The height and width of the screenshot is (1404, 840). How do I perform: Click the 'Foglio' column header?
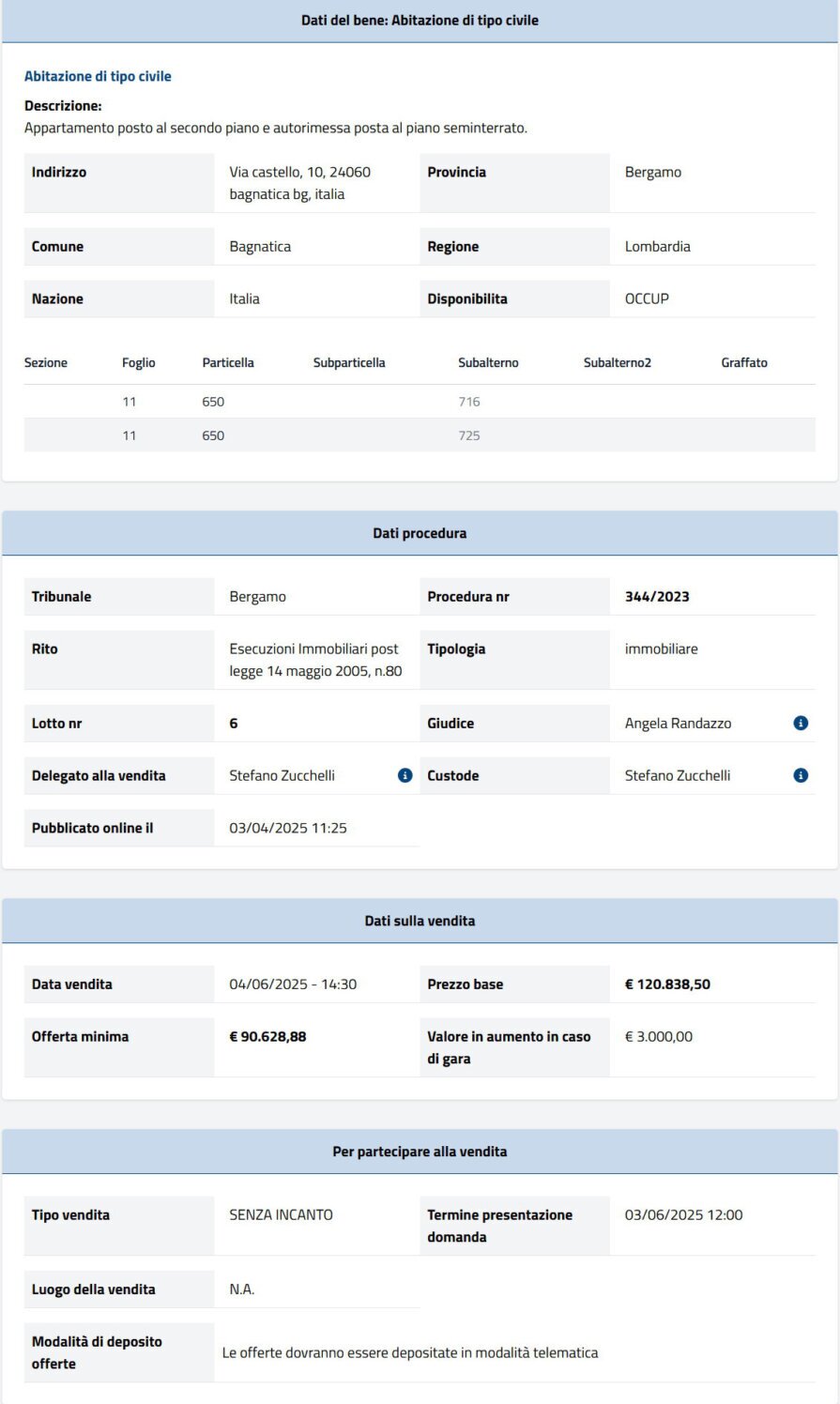point(139,363)
